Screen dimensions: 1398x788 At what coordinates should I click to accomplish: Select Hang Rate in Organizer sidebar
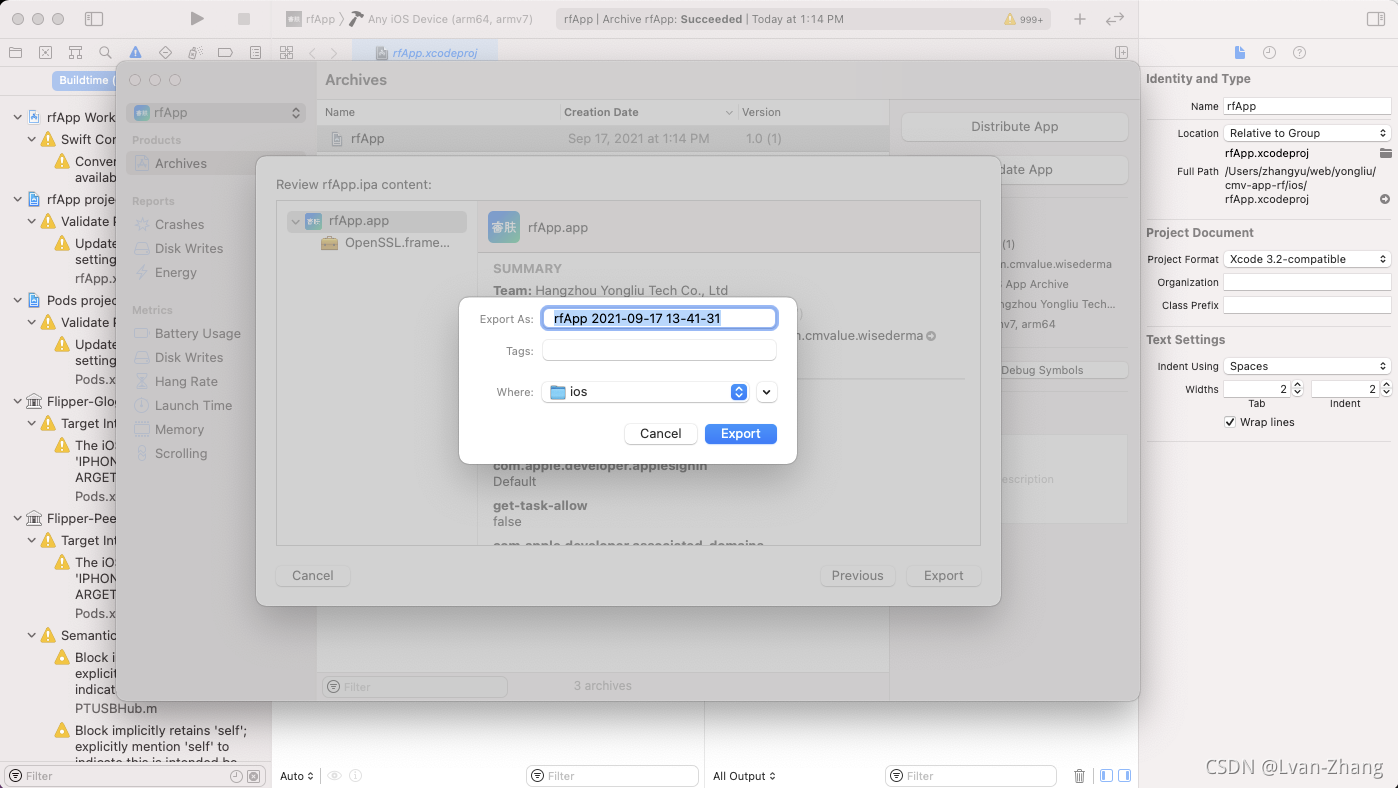click(186, 382)
